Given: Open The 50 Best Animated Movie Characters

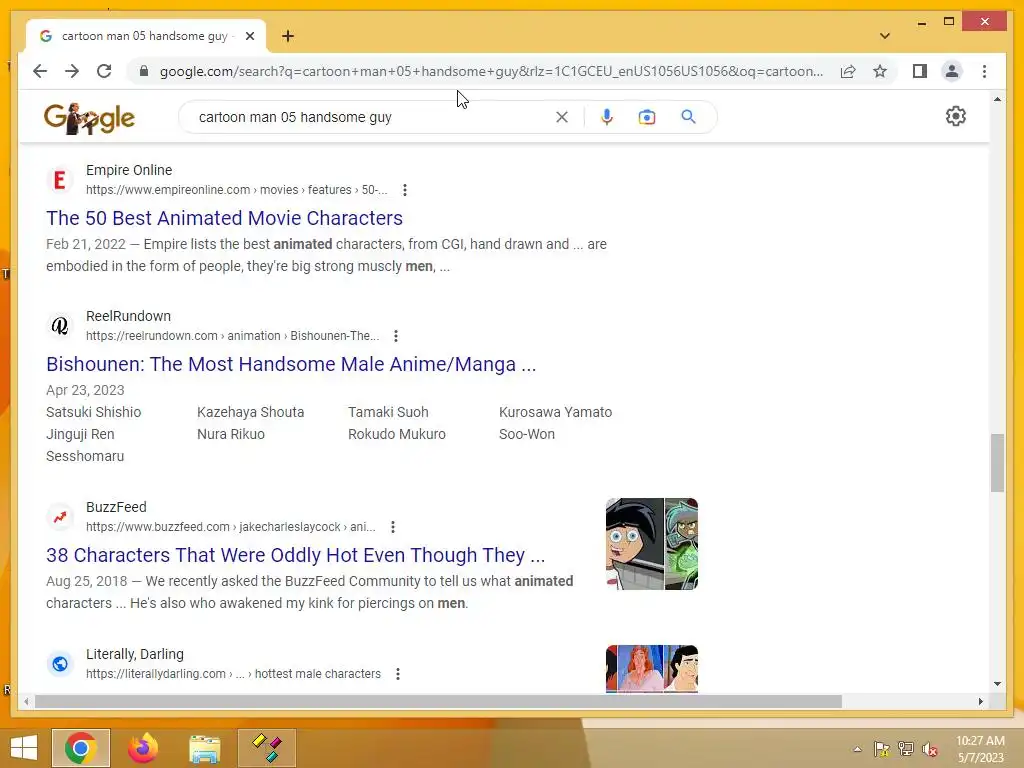Looking at the screenshot, I should tap(225, 218).
